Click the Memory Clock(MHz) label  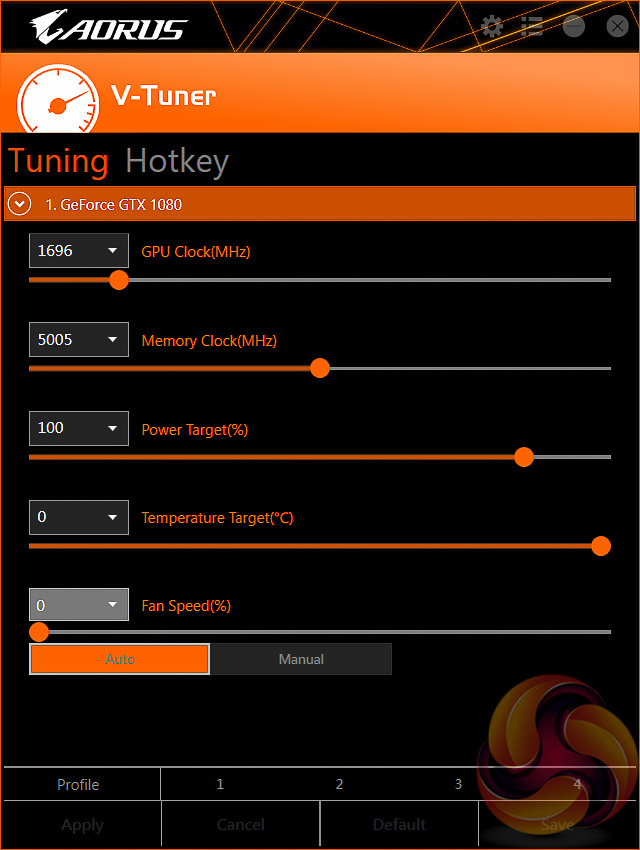[x=209, y=341]
